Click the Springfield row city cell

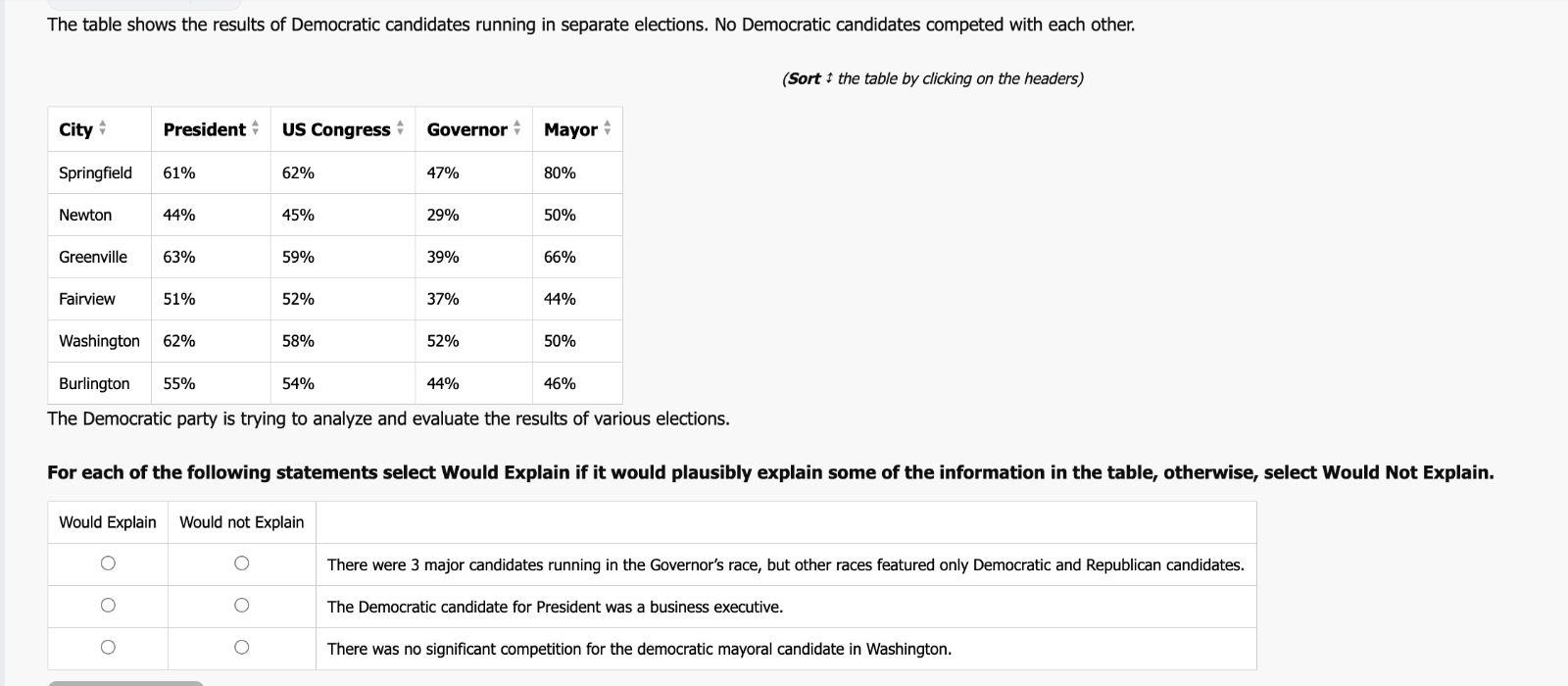pyautogui.click(x=99, y=172)
